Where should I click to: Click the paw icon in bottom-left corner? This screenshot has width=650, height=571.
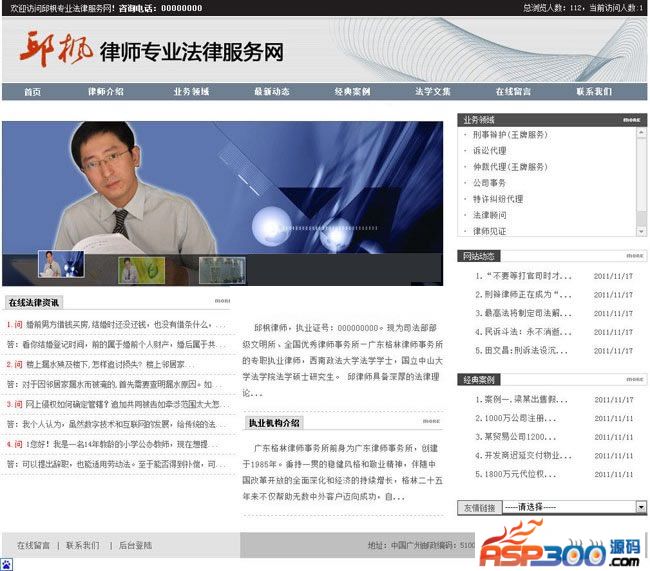[x=6, y=564]
